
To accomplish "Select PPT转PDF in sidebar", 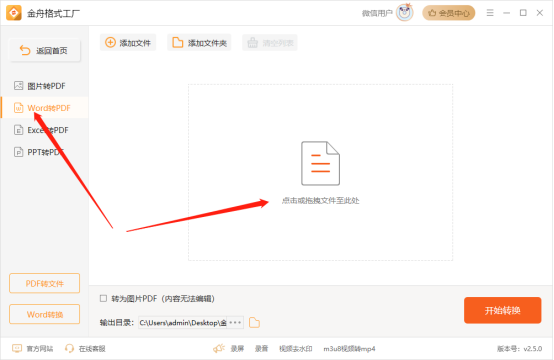I will coord(45,152).
